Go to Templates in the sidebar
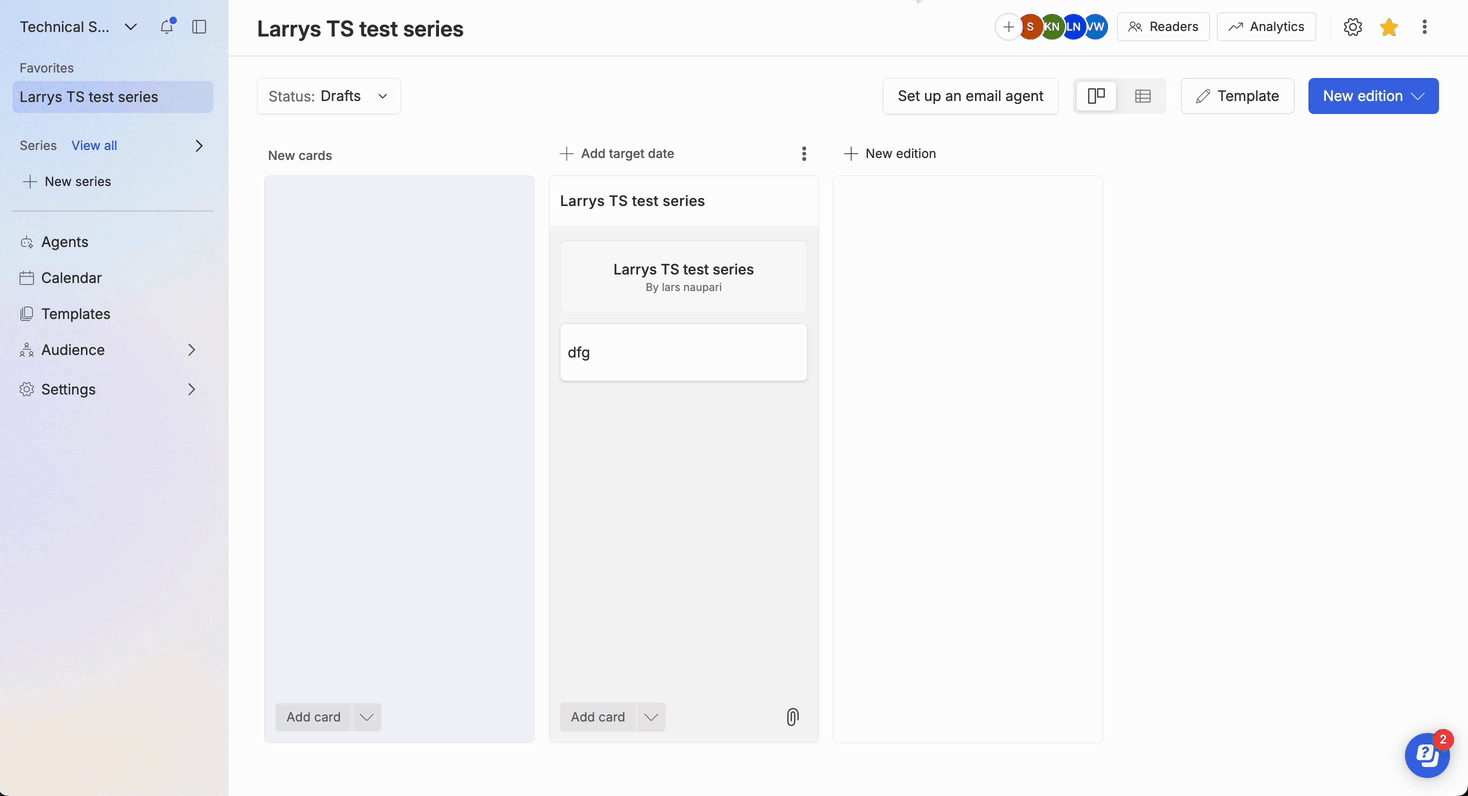This screenshot has width=1468, height=796. (75, 314)
